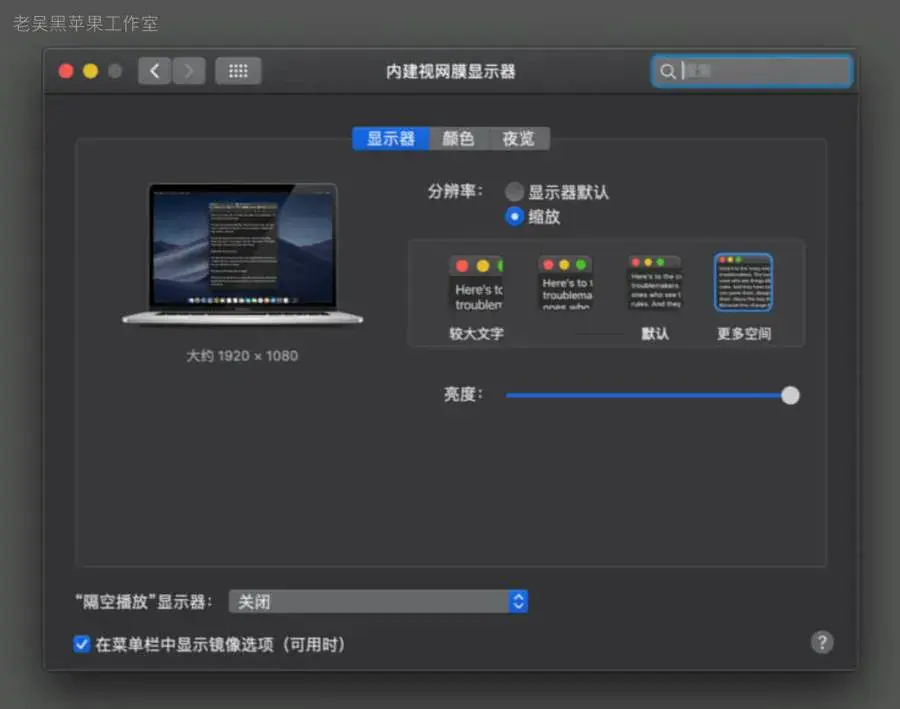
Task: Click the 大约 1920 × 1080 text
Action: pos(242,356)
